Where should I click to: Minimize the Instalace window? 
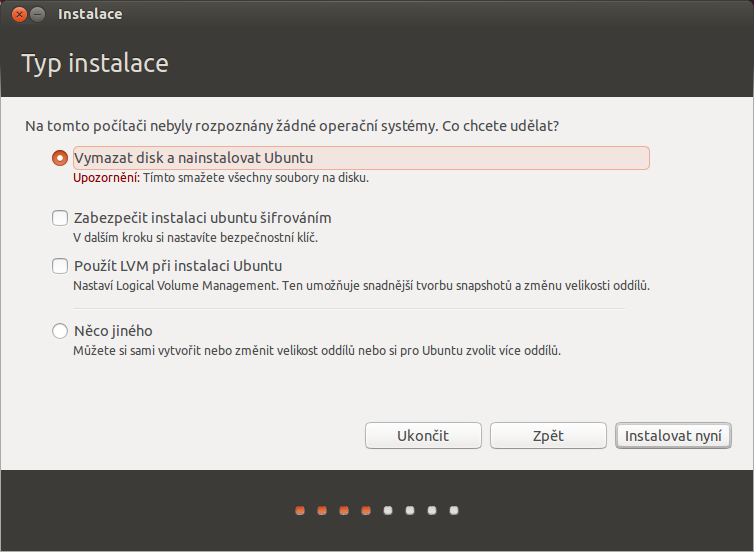pyautogui.click(x=38, y=14)
